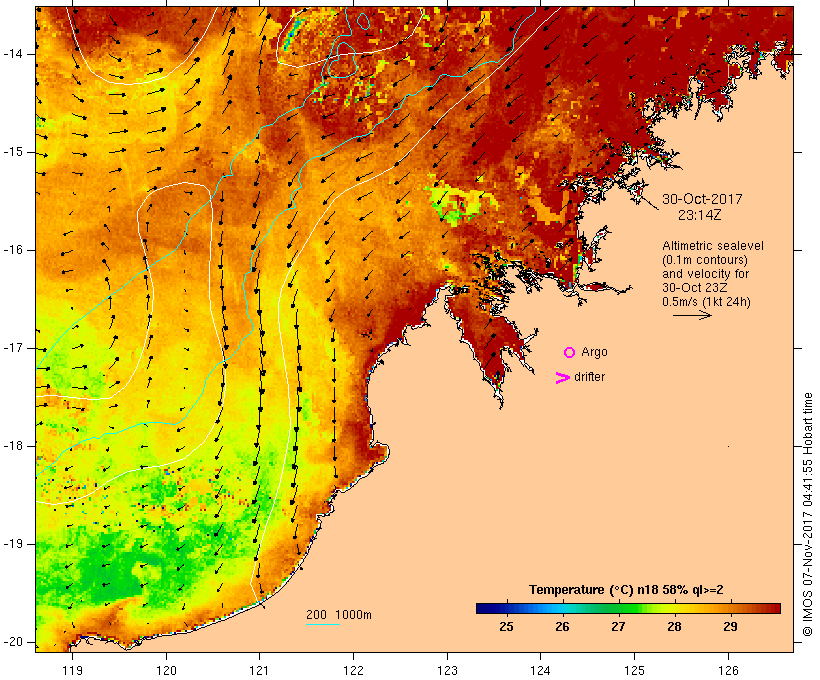Viewport: 820px width, 680px height.
Task: Click the longitude label 126
Action: coord(728,671)
